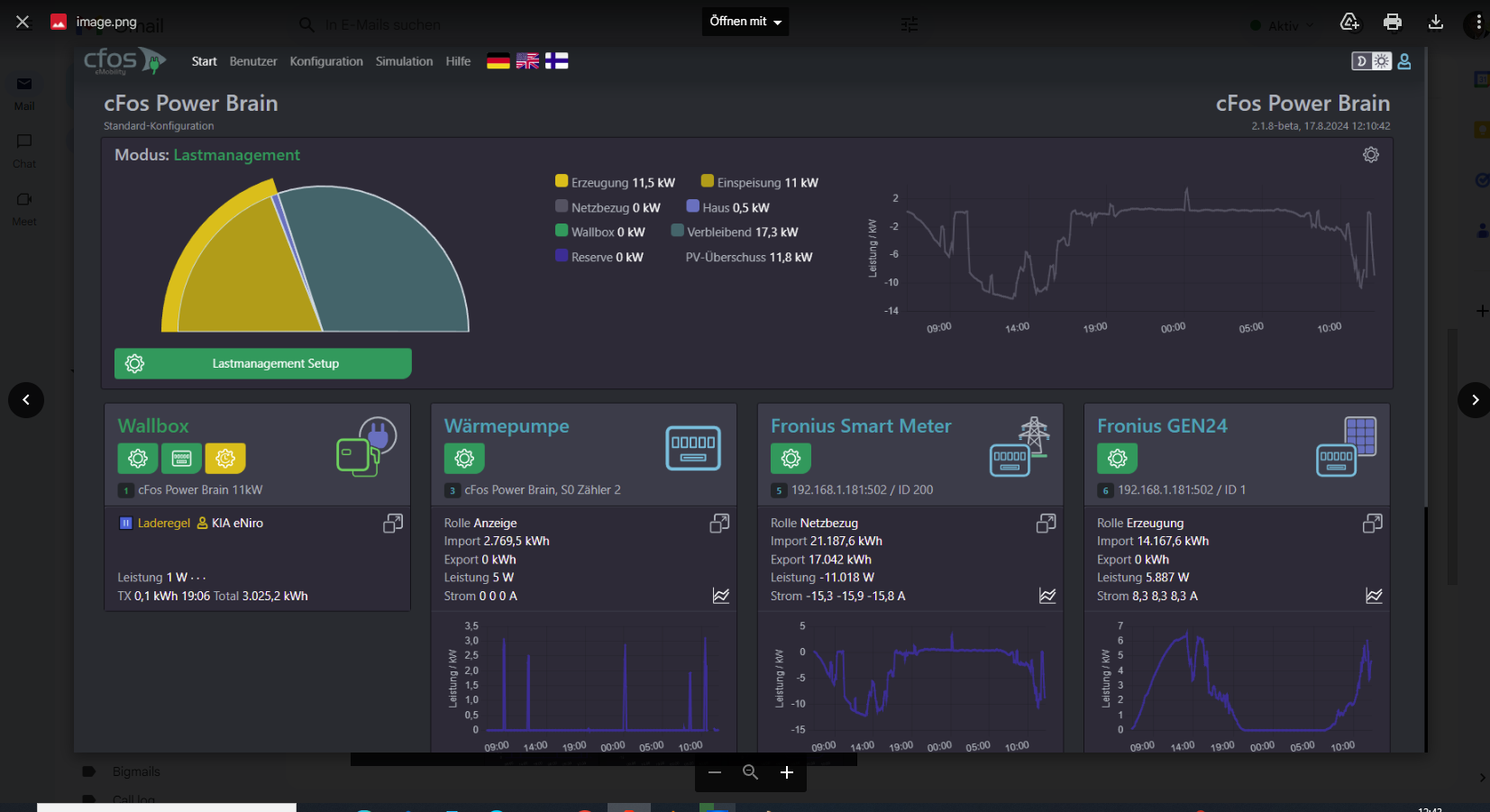Zoom in with plus button

pos(787,772)
